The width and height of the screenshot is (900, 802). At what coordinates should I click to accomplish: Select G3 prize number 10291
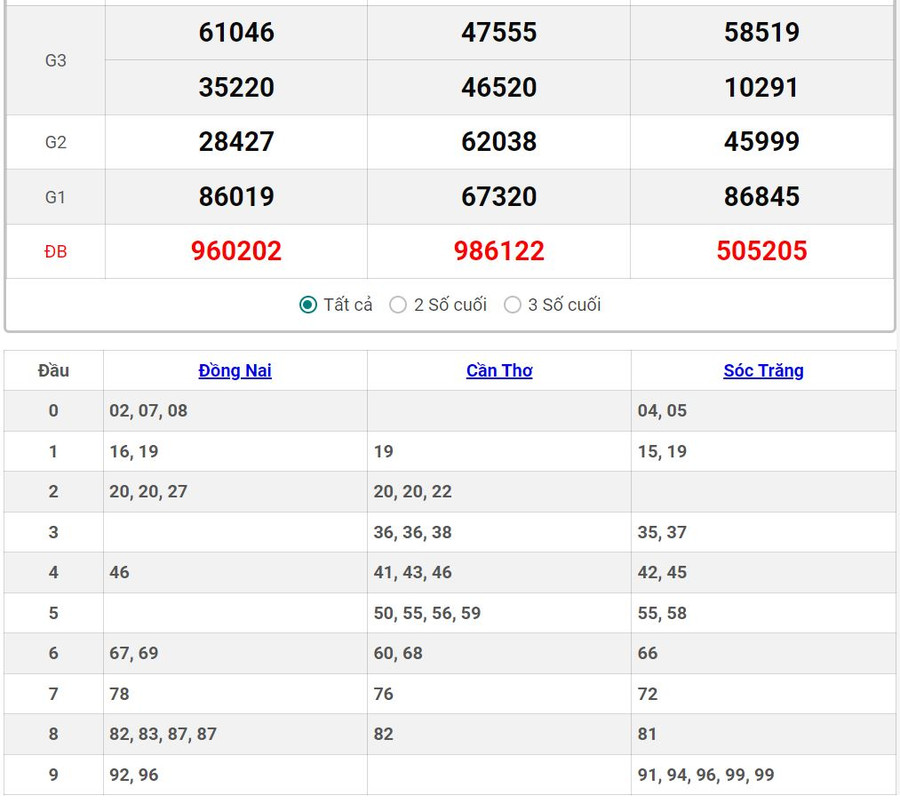762,88
